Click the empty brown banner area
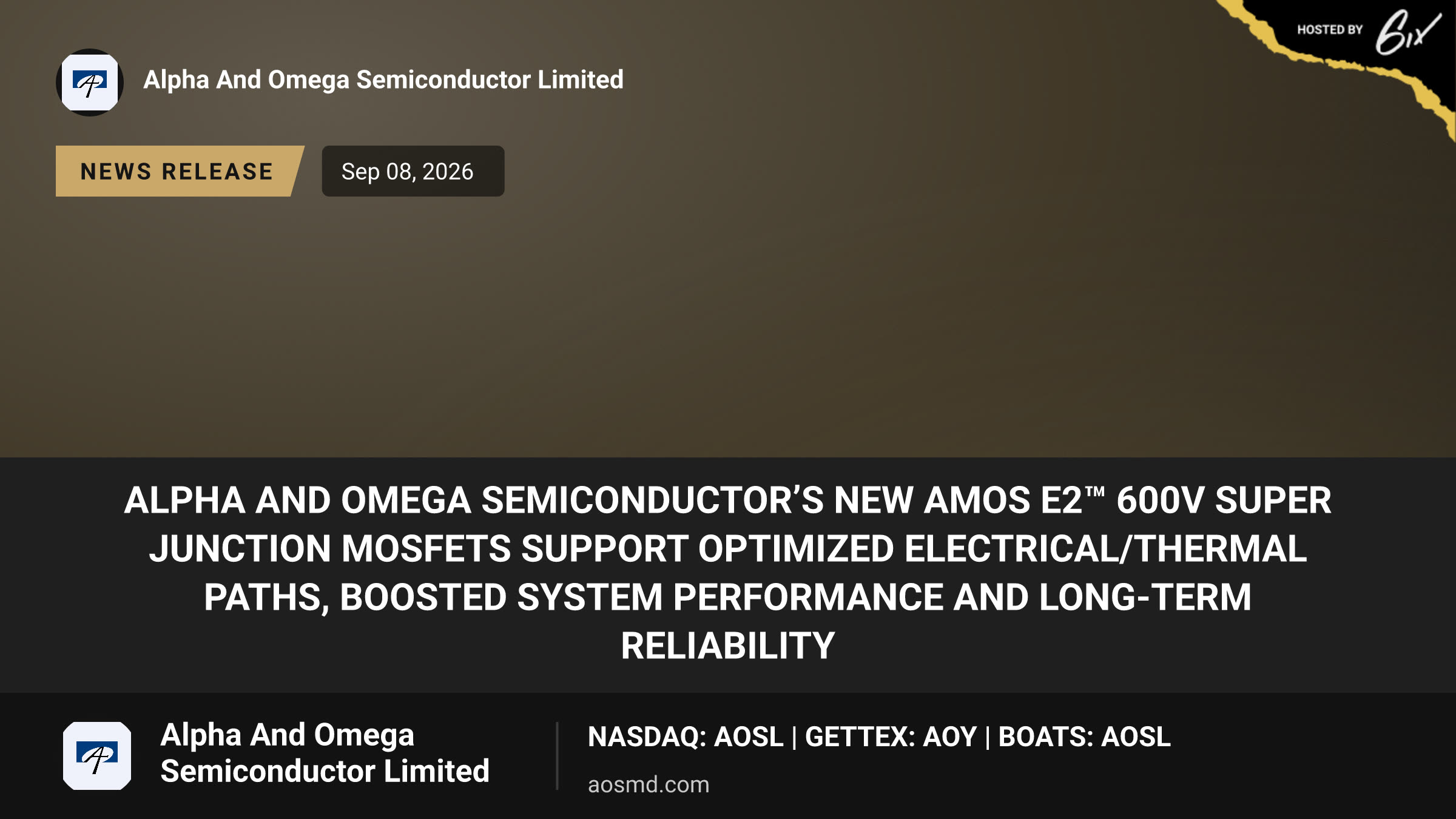This screenshot has height=819, width=1456. click(728, 328)
